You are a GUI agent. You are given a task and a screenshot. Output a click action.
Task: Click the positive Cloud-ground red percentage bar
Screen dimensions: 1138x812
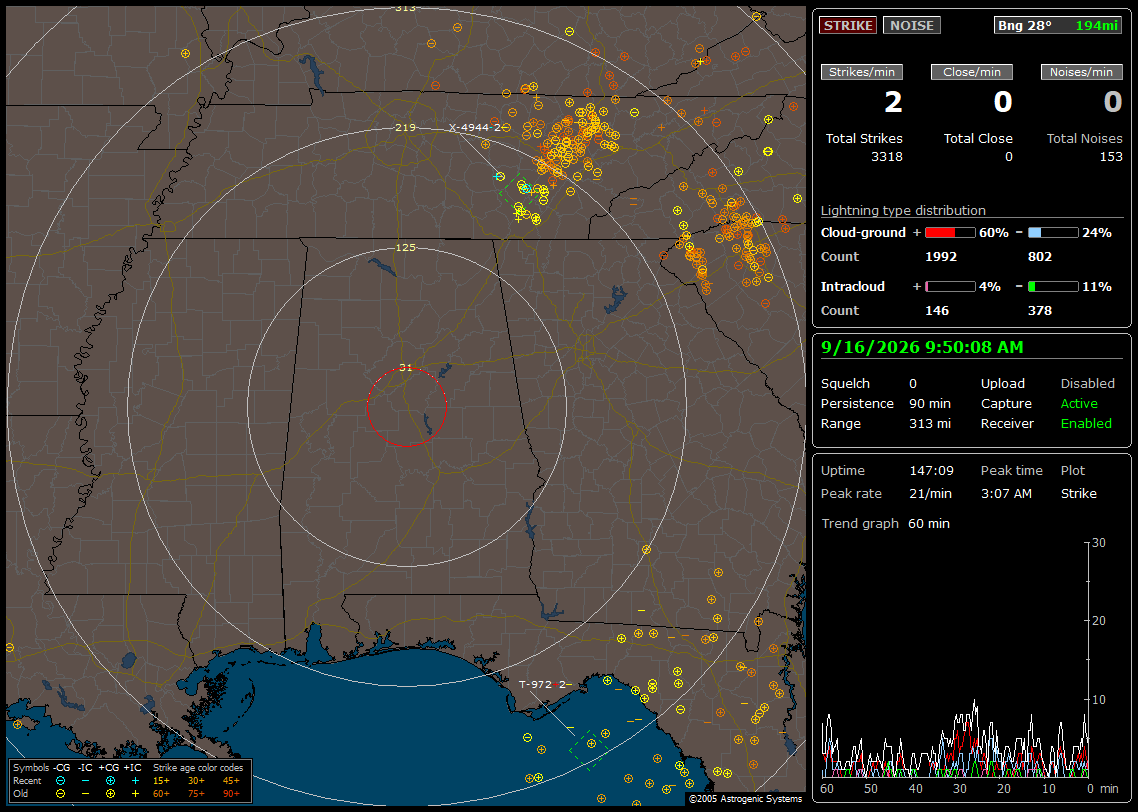point(950,233)
